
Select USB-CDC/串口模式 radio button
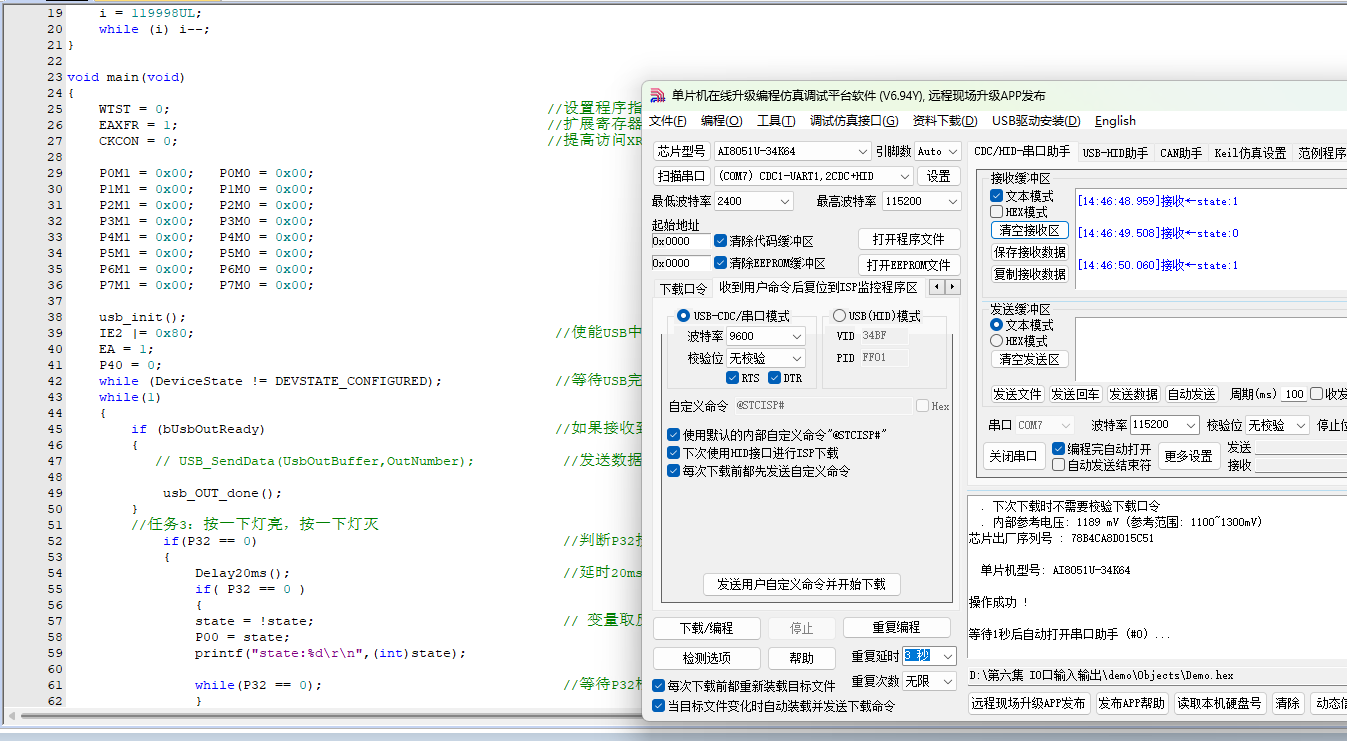pos(733,316)
